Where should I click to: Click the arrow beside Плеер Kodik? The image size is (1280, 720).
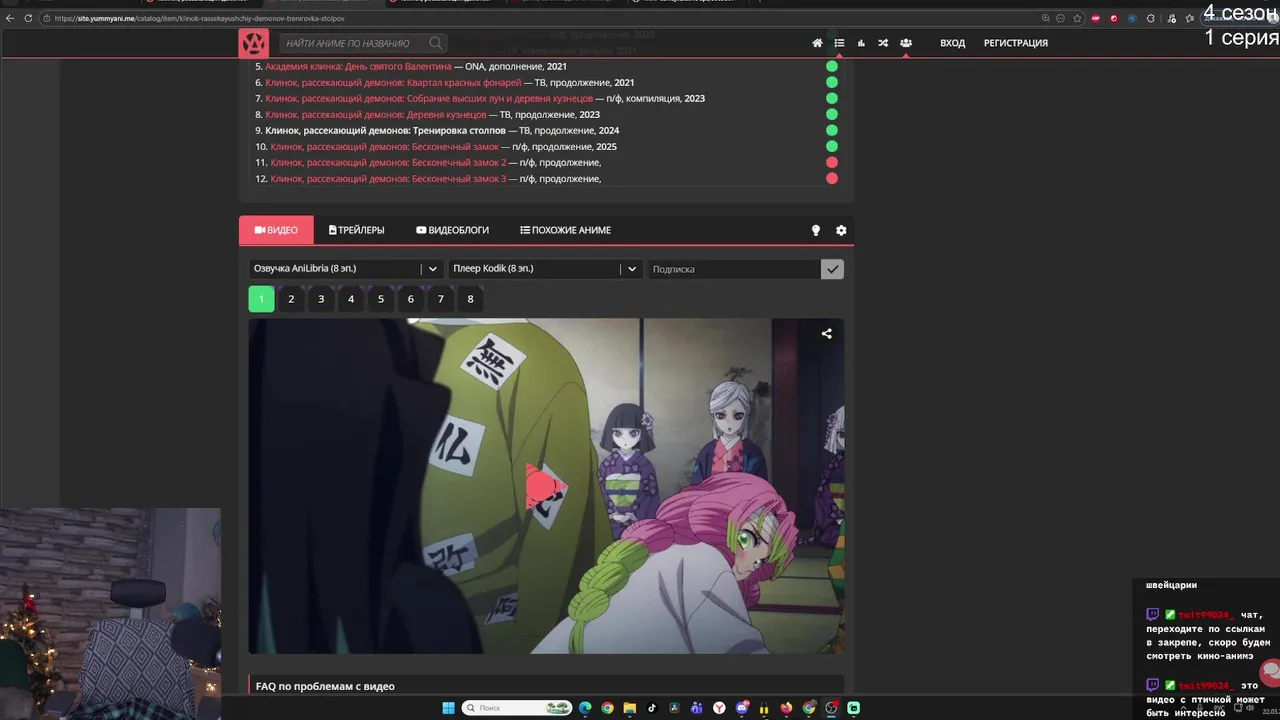point(632,269)
